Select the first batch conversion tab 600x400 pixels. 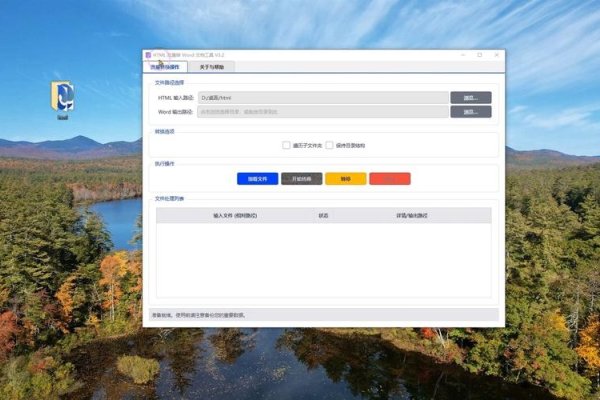[165, 67]
